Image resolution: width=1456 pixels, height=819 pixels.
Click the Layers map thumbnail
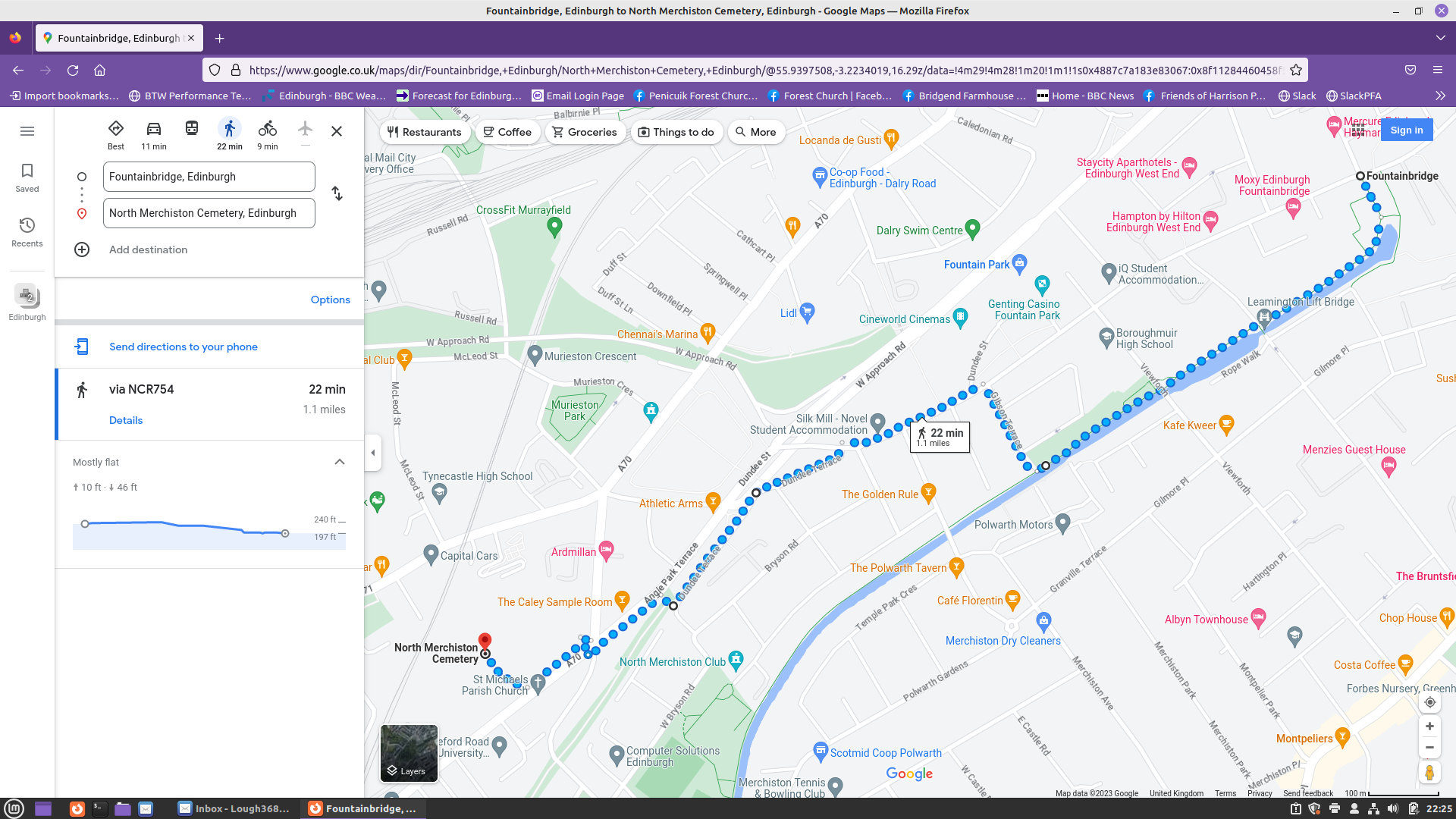point(409,753)
